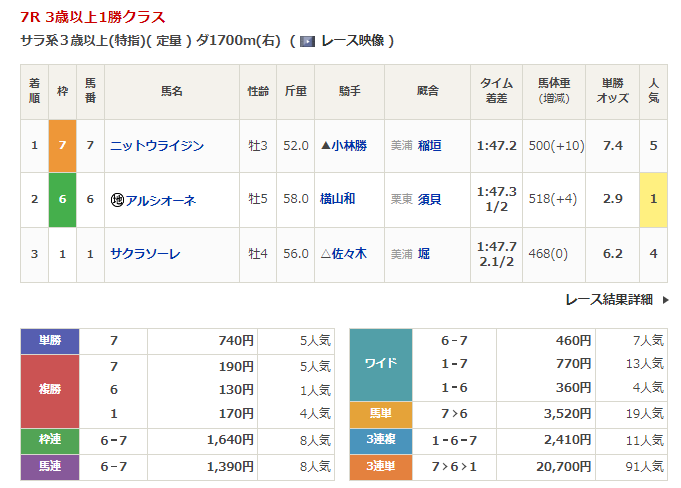Screen dimensions: 681x488
Task: Click jockey 小林勝's name
Action: click(350, 146)
